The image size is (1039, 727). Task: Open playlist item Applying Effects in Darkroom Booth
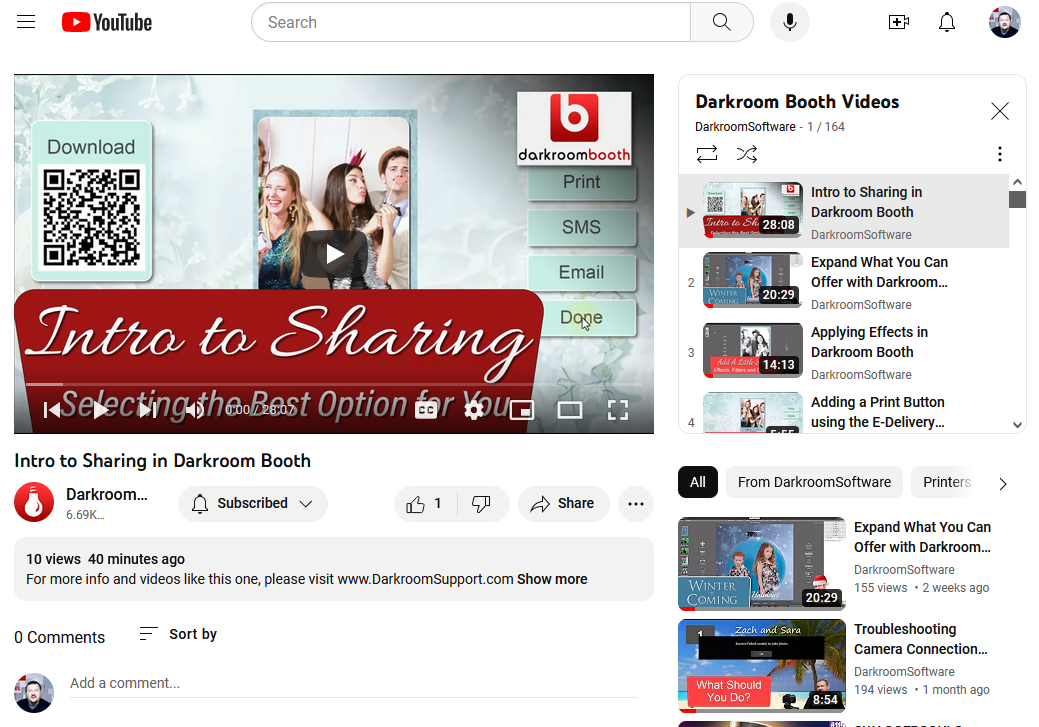click(844, 353)
